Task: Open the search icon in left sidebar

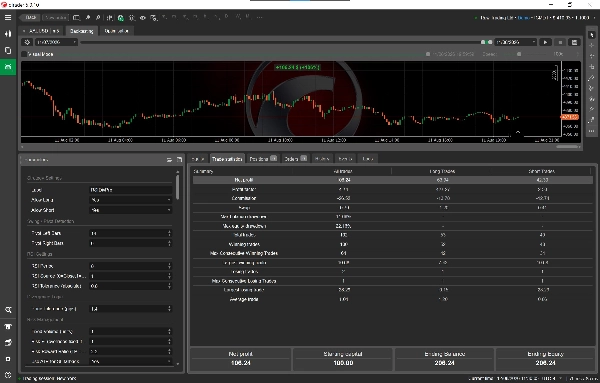Action: pyautogui.click(x=8, y=310)
